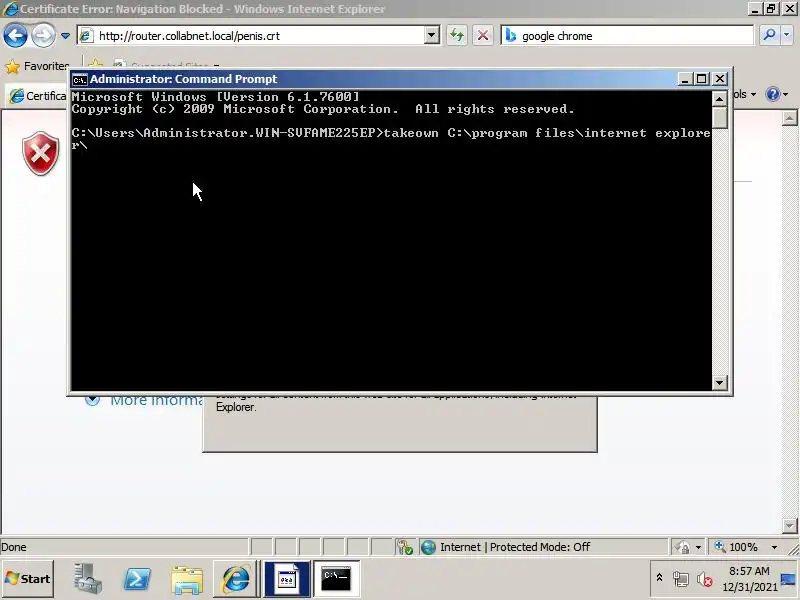Click Command Prompt scrollbar thumb
800x600 pixels.
coord(719,117)
